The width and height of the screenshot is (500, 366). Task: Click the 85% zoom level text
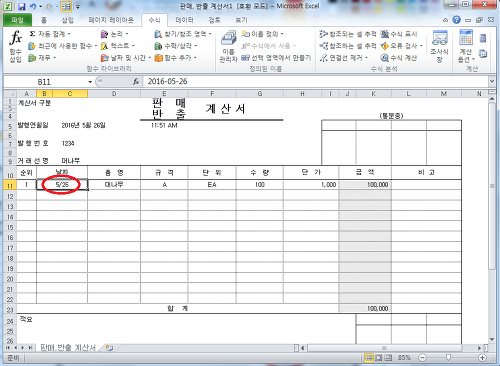(x=404, y=358)
